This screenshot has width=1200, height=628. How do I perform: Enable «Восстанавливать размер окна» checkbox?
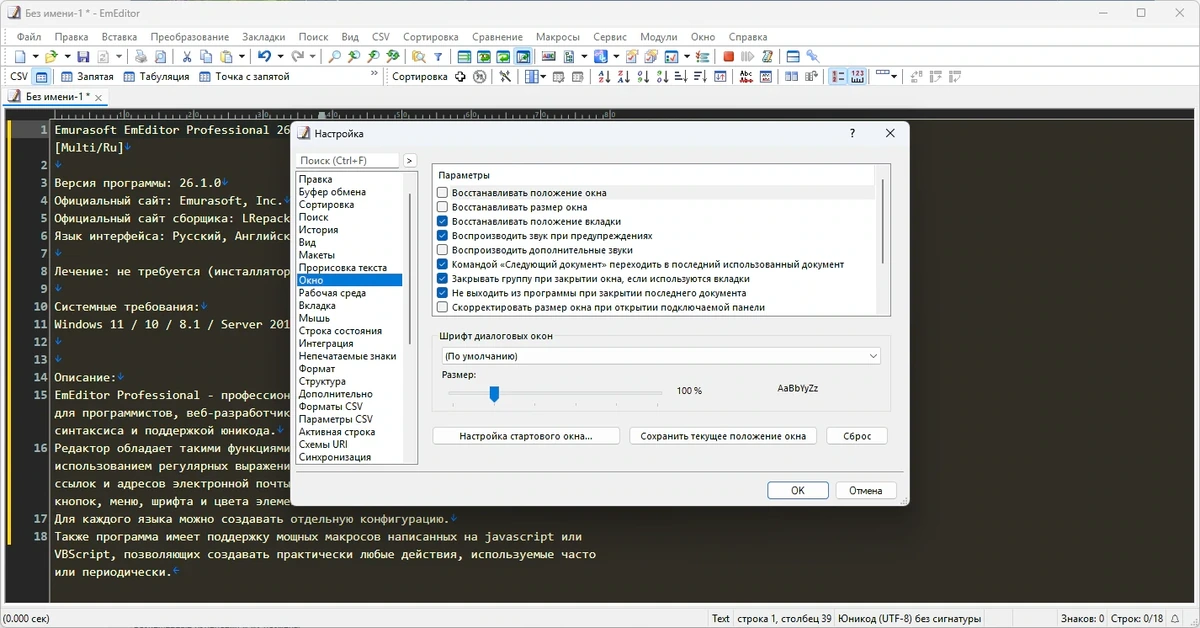click(x=442, y=207)
